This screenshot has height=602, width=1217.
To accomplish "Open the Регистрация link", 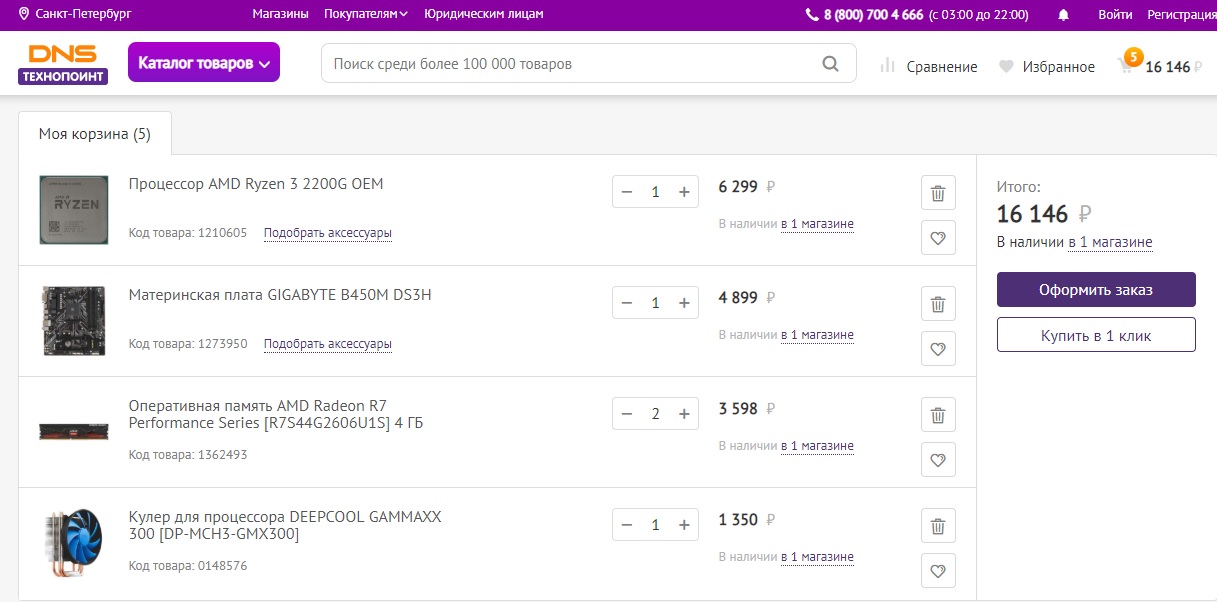I will [x=1181, y=15].
